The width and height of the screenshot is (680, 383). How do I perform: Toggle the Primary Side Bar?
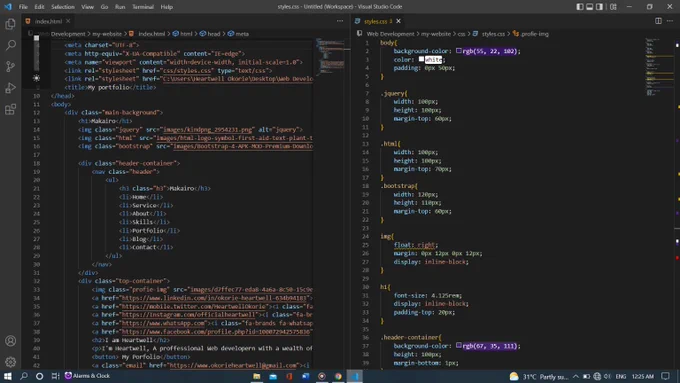(x=580, y=7)
